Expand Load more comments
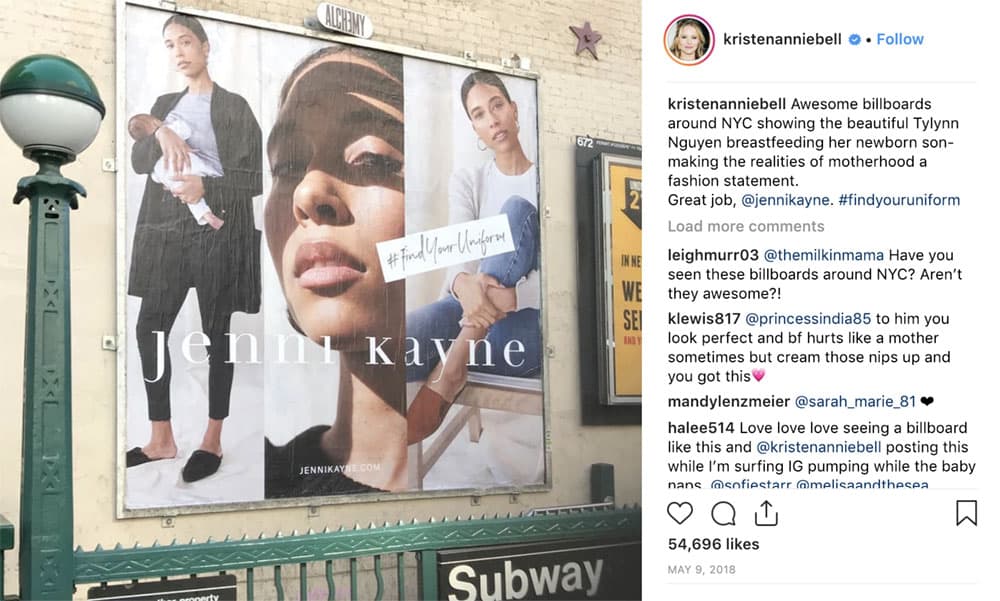The image size is (1000, 601). point(746,226)
